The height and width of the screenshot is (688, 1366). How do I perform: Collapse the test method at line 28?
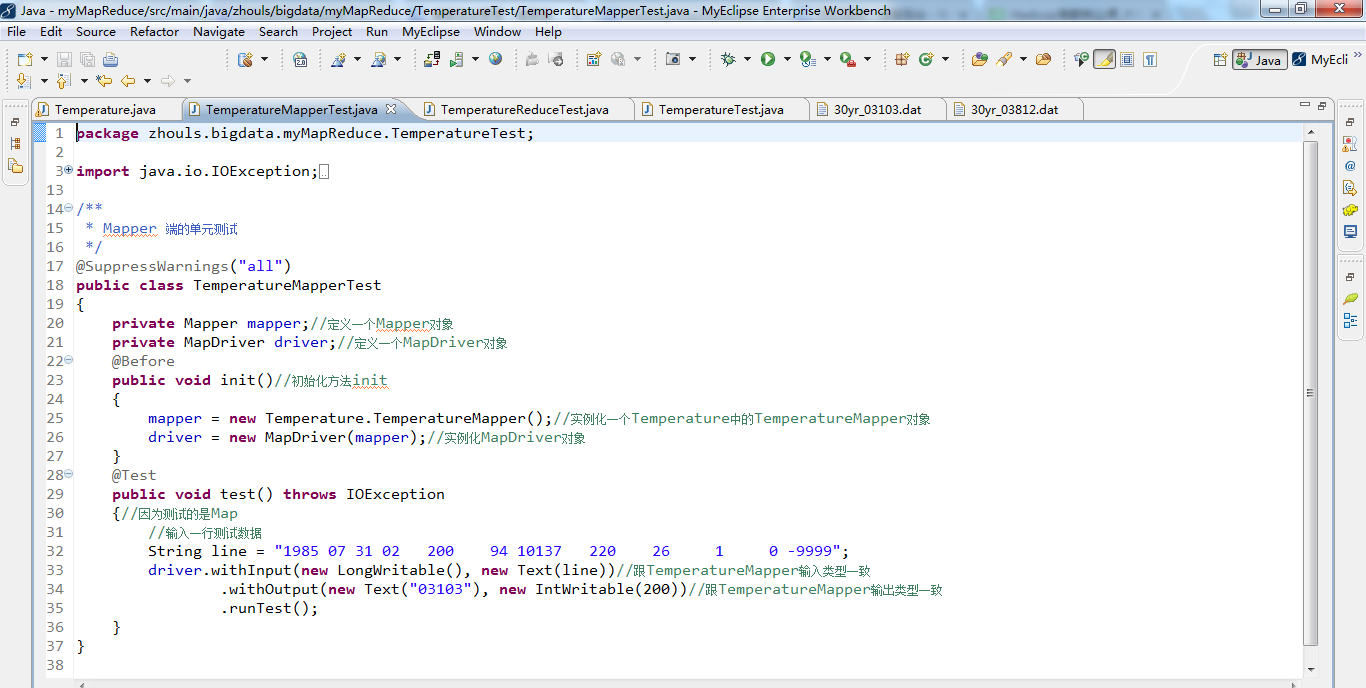68,475
